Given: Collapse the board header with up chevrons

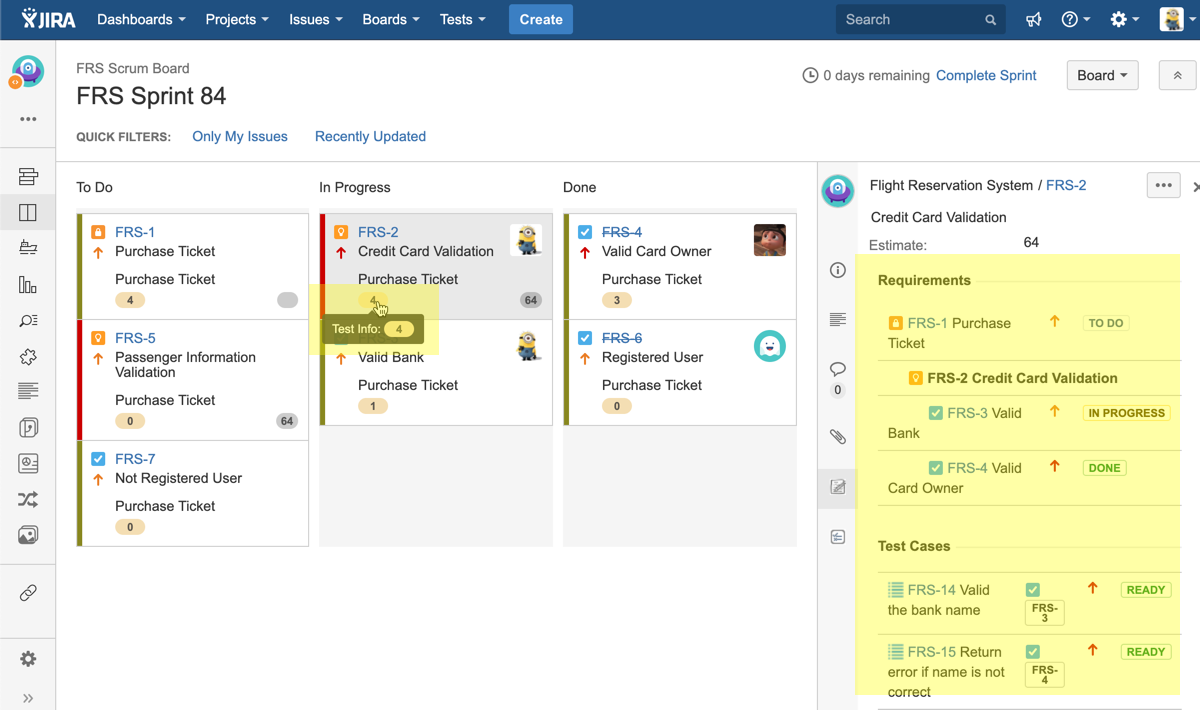Looking at the screenshot, I should (x=1177, y=76).
